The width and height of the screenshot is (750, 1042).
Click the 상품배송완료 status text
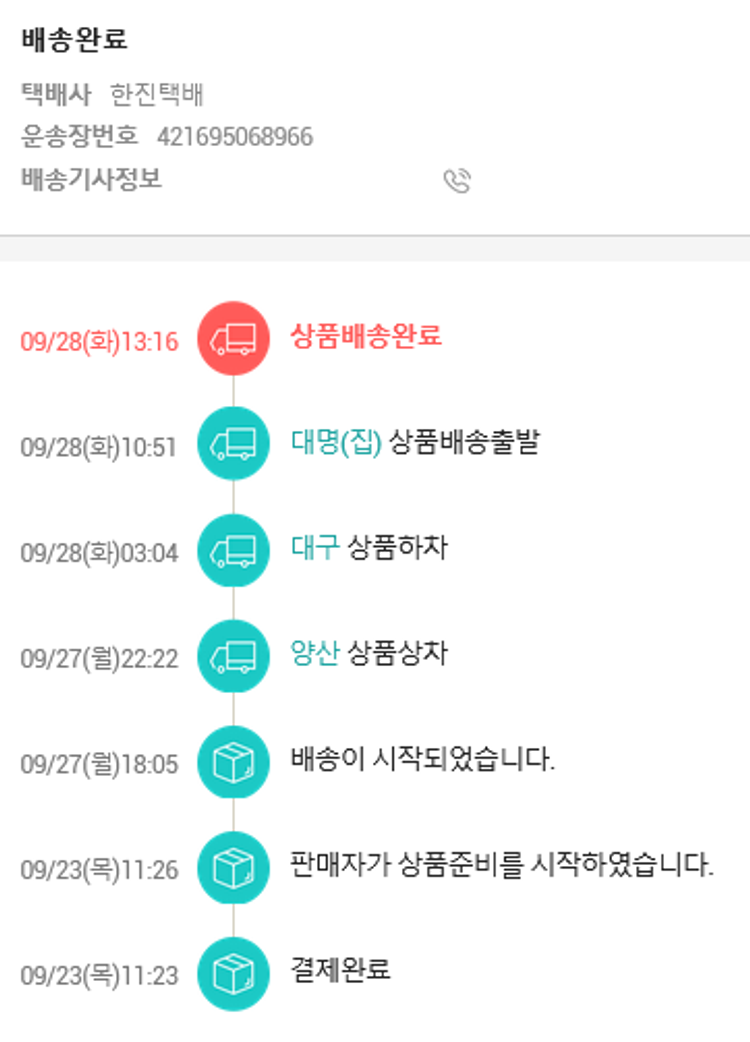click(366, 336)
